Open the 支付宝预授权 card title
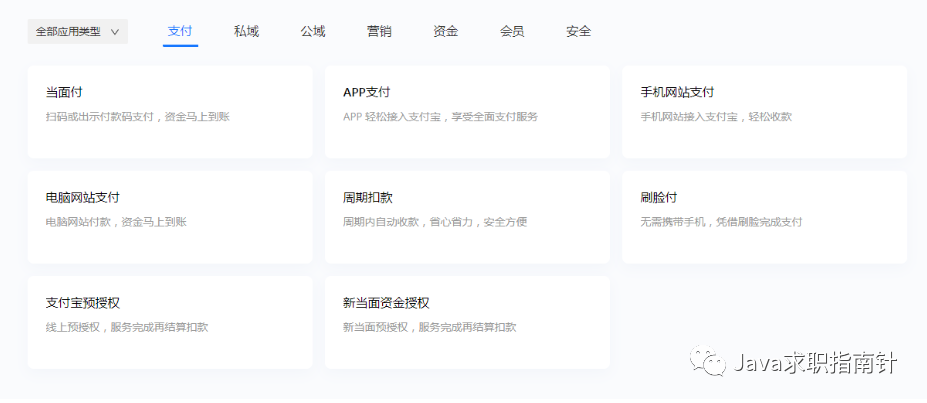The width and height of the screenshot is (927, 403). (x=83, y=303)
